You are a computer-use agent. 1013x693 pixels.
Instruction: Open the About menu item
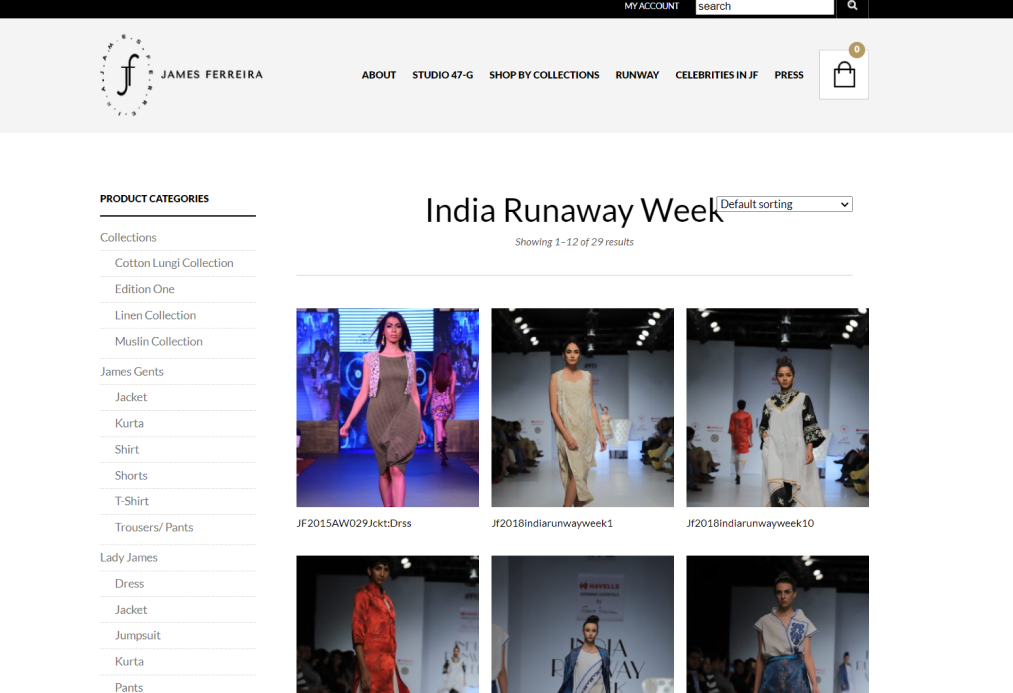pyautogui.click(x=379, y=75)
